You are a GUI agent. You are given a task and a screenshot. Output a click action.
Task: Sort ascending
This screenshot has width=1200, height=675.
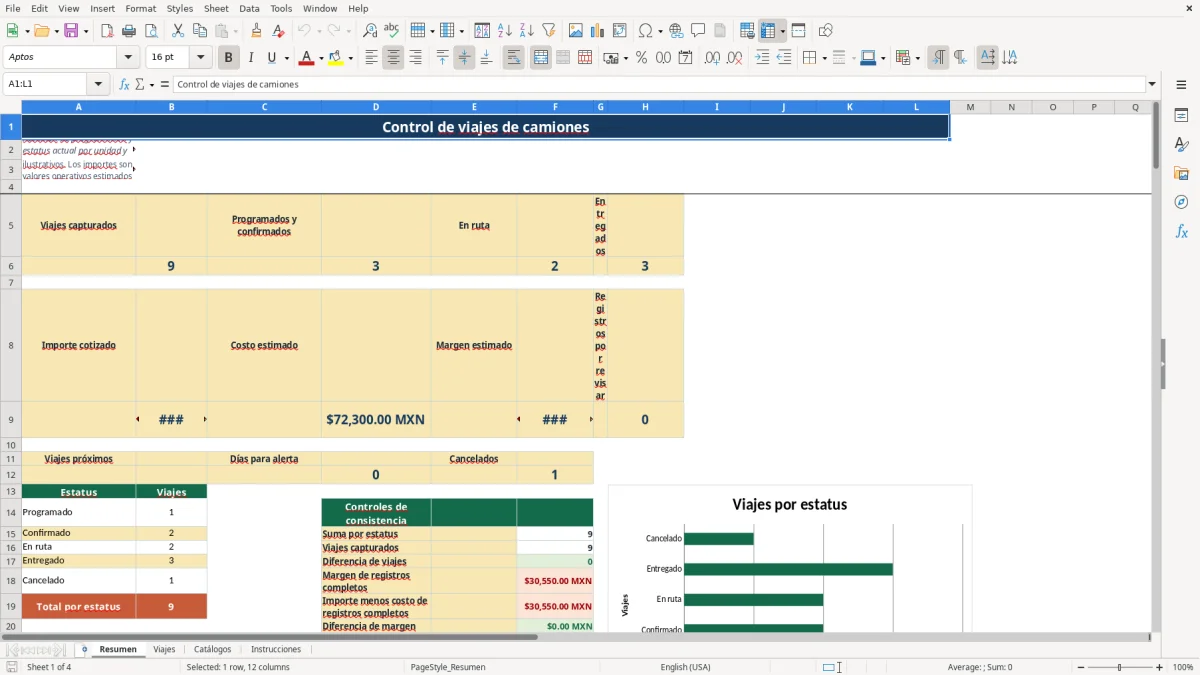pyautogui.click(x=505, y=31)
